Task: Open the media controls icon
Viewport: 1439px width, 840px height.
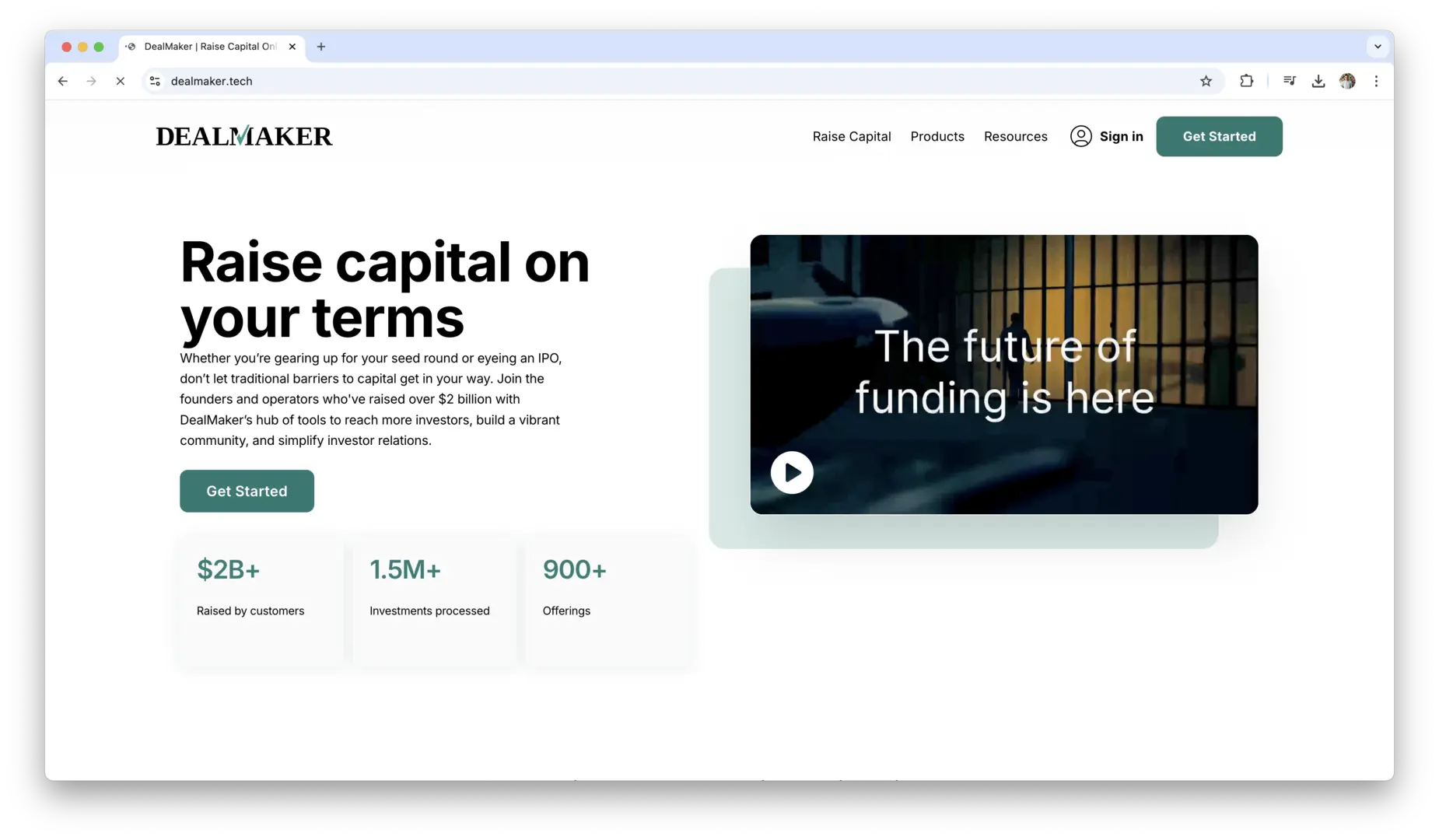Action: [1289, 81]
